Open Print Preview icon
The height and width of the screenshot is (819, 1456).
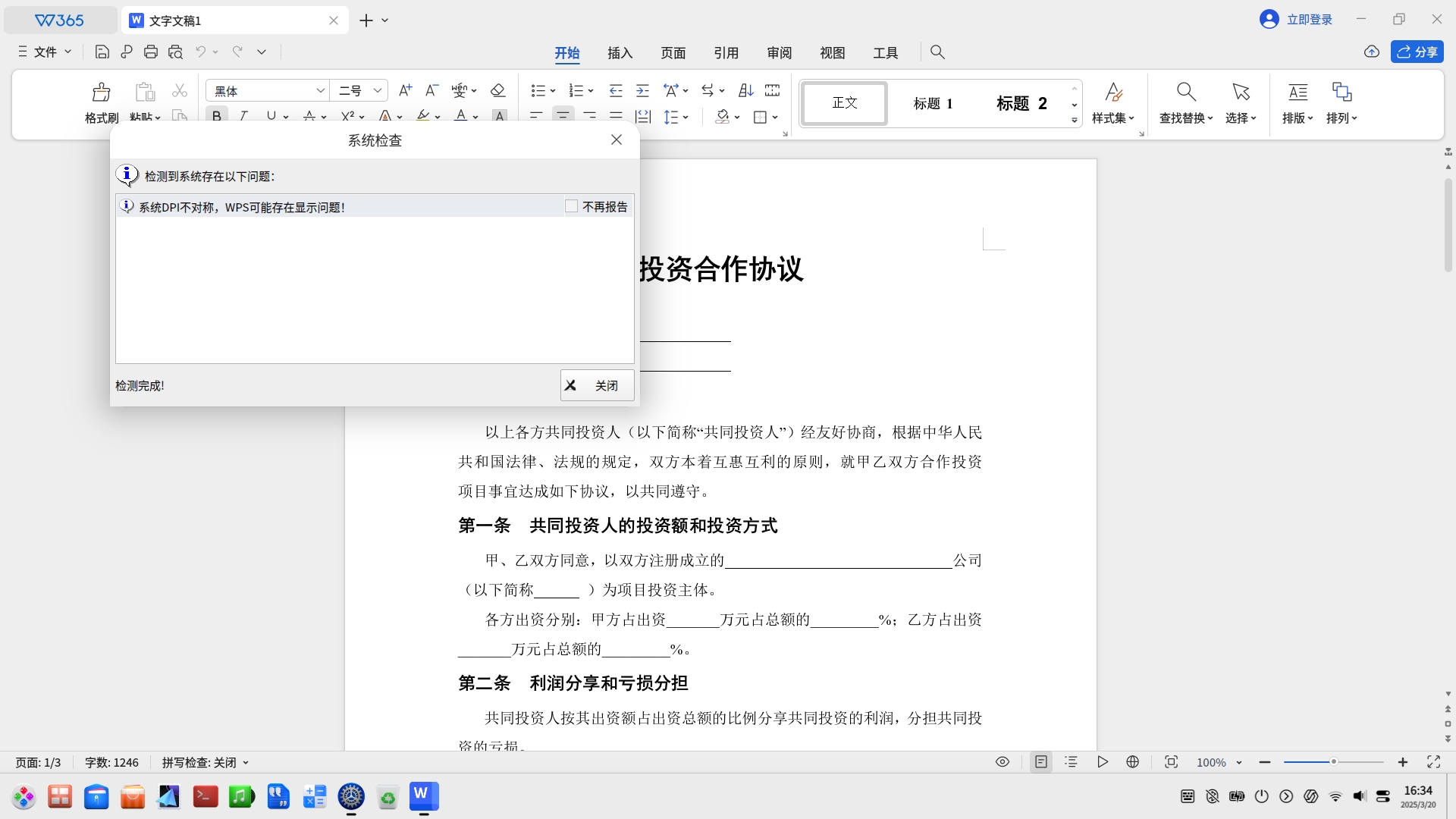(x=175, y=52)
